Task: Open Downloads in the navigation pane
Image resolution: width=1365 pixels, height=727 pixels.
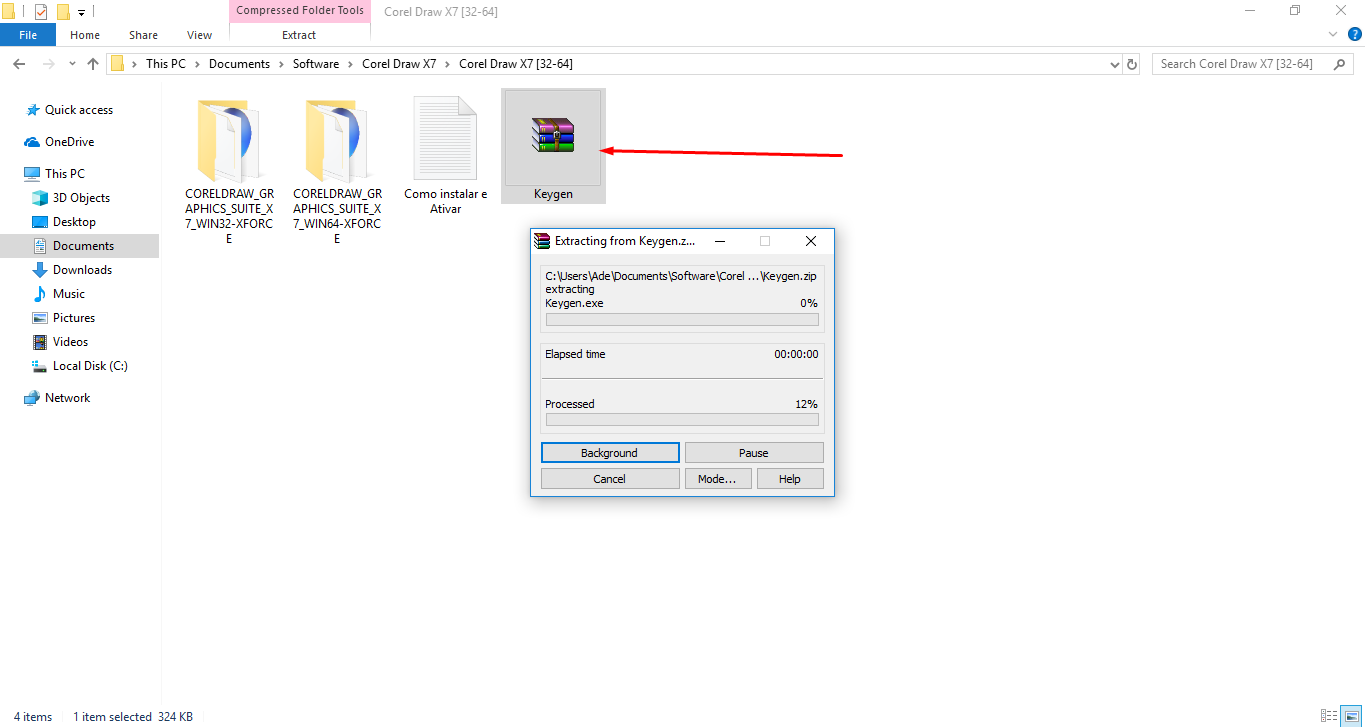Action: click(80, 270)
